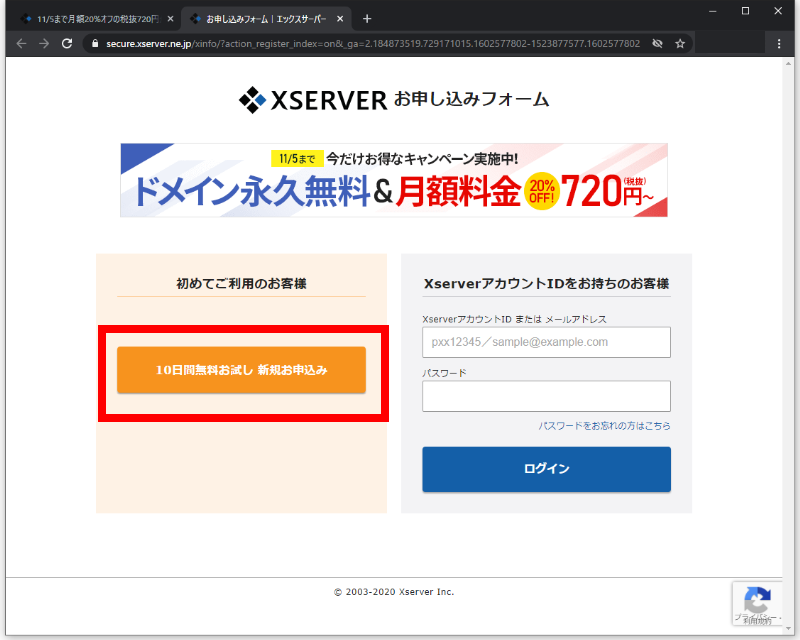The height and width of the screenshot is (640, 800).
Task: Click the browser forward arrow
Action: (44, 44)
